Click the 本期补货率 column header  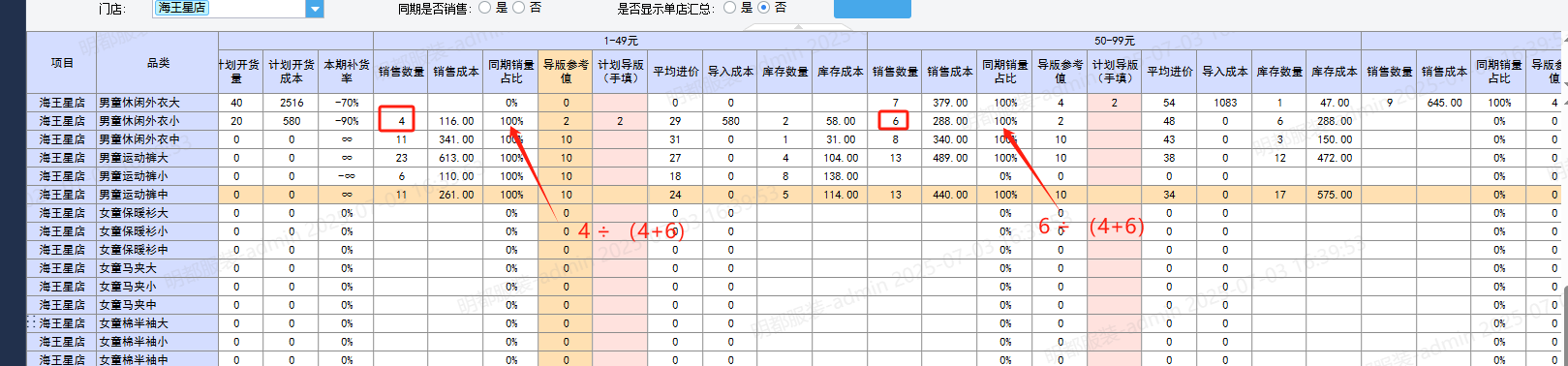tap(347, 72)
